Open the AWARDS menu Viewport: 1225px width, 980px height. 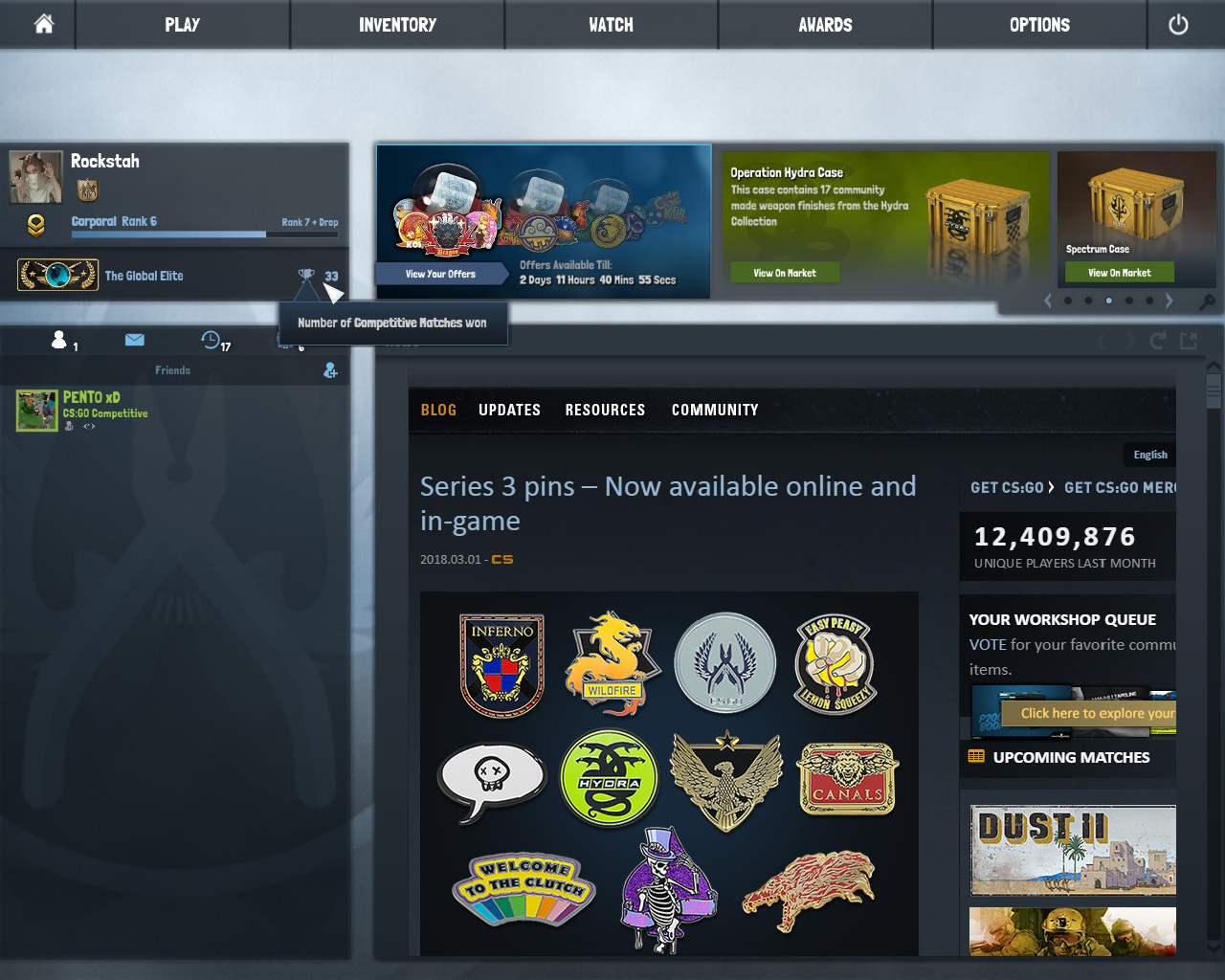(x=825, y=25)
